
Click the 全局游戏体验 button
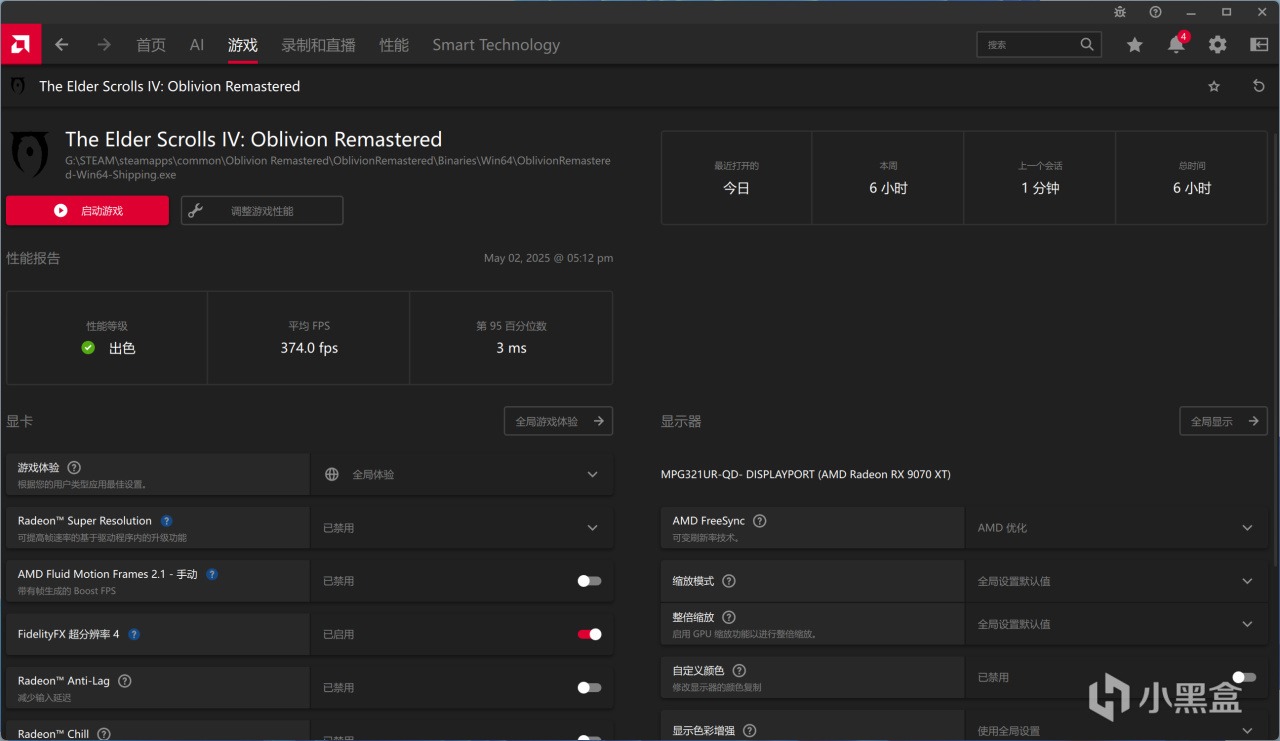click(558, 422)
